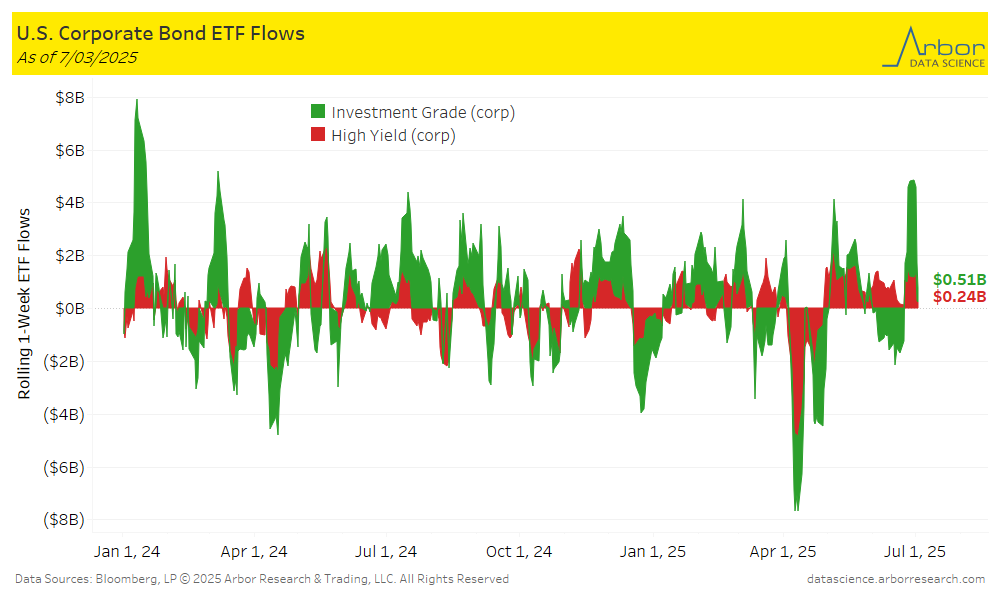Click the $8B y-axis tick label
The height and width of the screenshot is (600, 1000).
[x=70, y=98]
